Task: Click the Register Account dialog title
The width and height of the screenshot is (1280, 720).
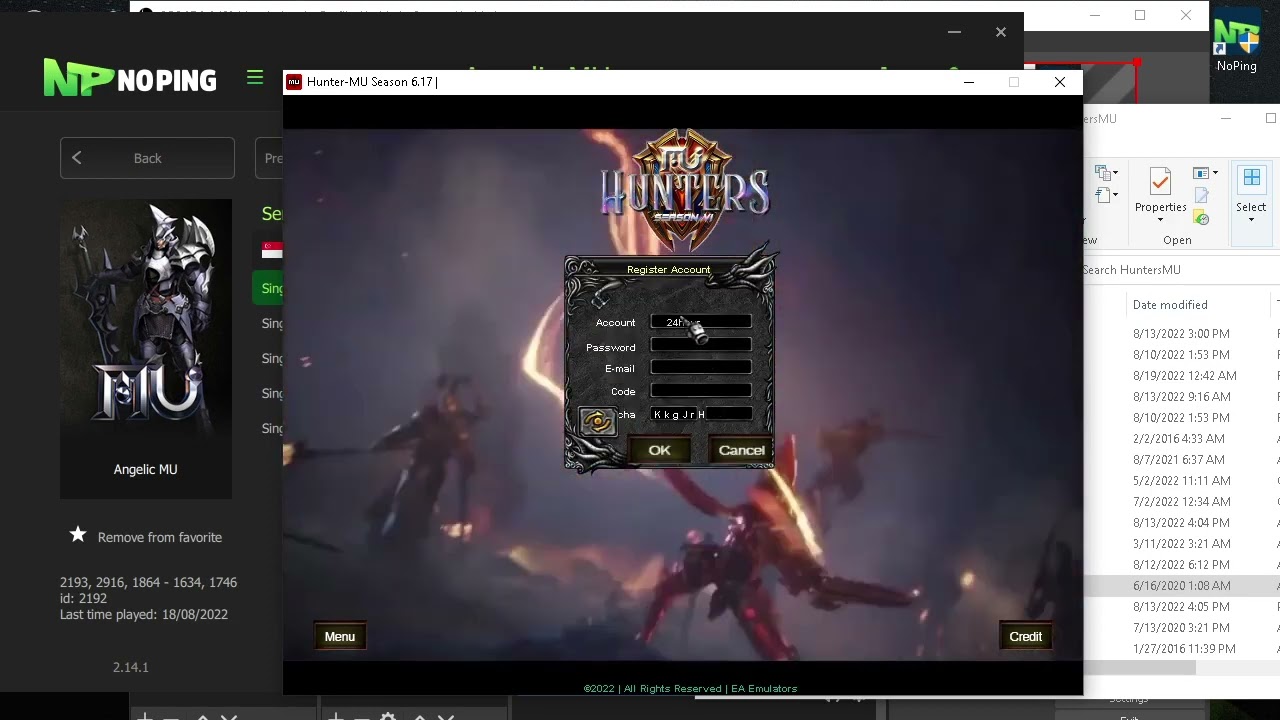Action: pyautogui.click(x=668, y=270)
